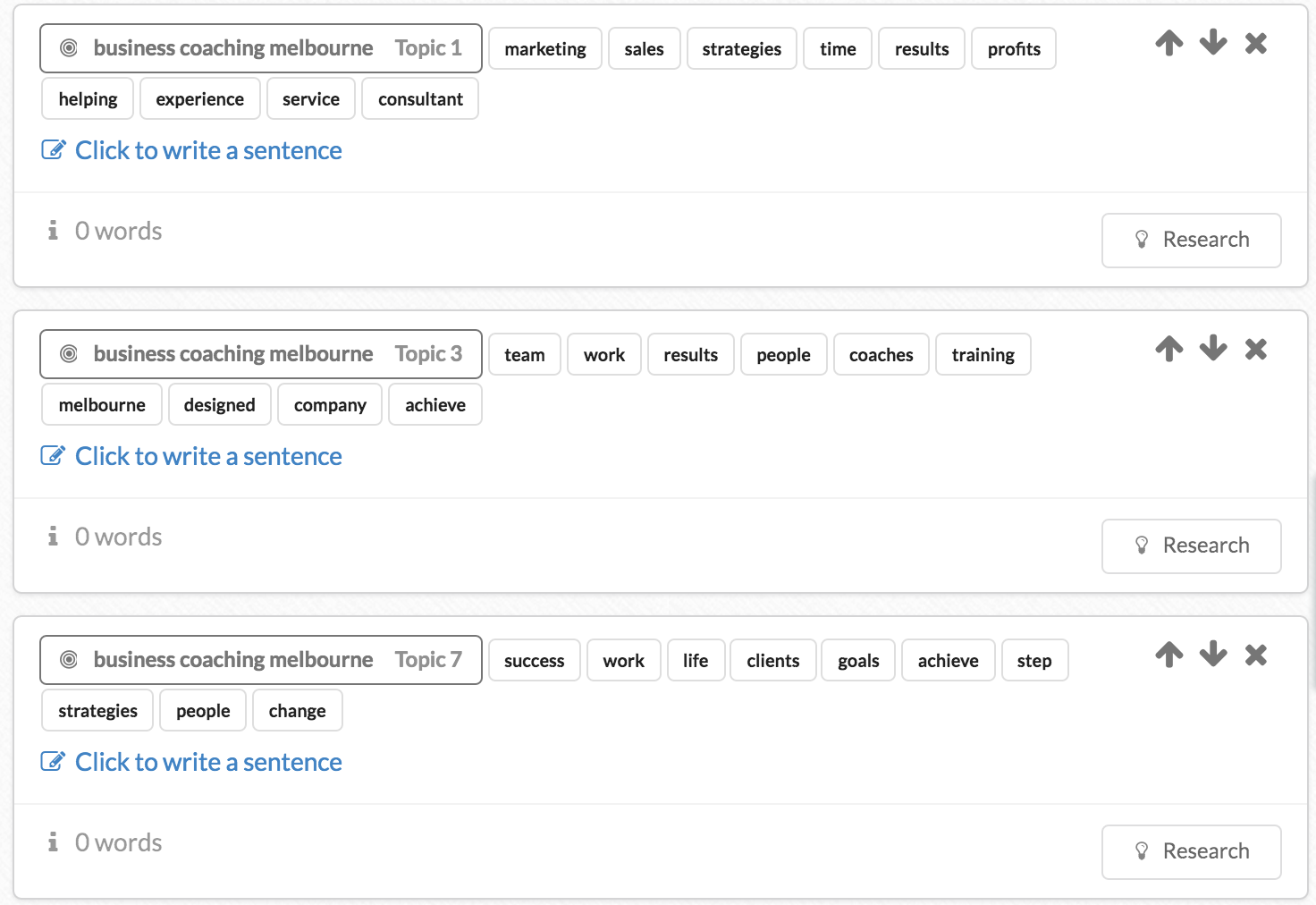Move Topic 7 card up with arrow
Screen dimensions: 1316x905
coord(1168,655)
